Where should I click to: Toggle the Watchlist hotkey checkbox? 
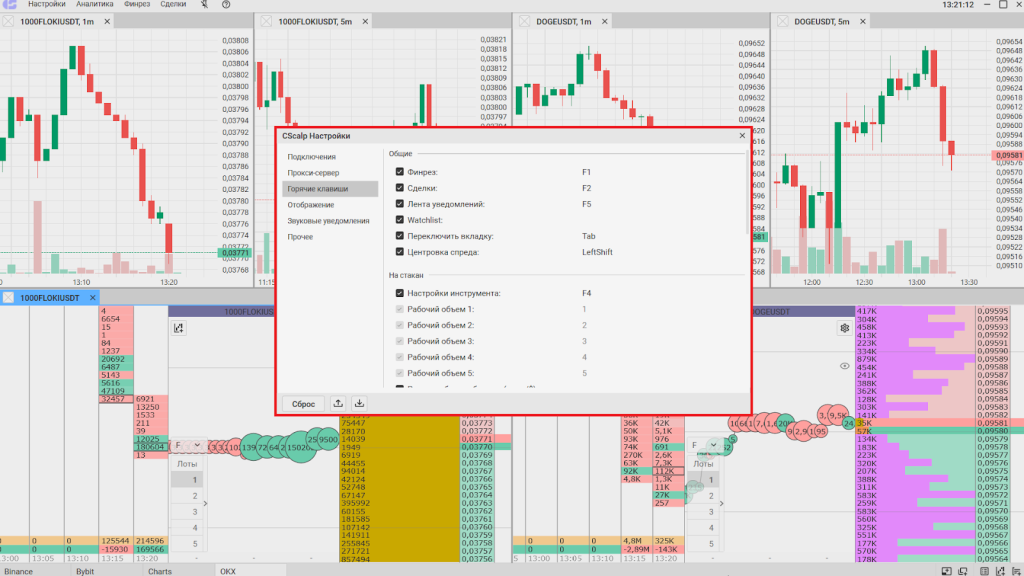click(400, 220)
